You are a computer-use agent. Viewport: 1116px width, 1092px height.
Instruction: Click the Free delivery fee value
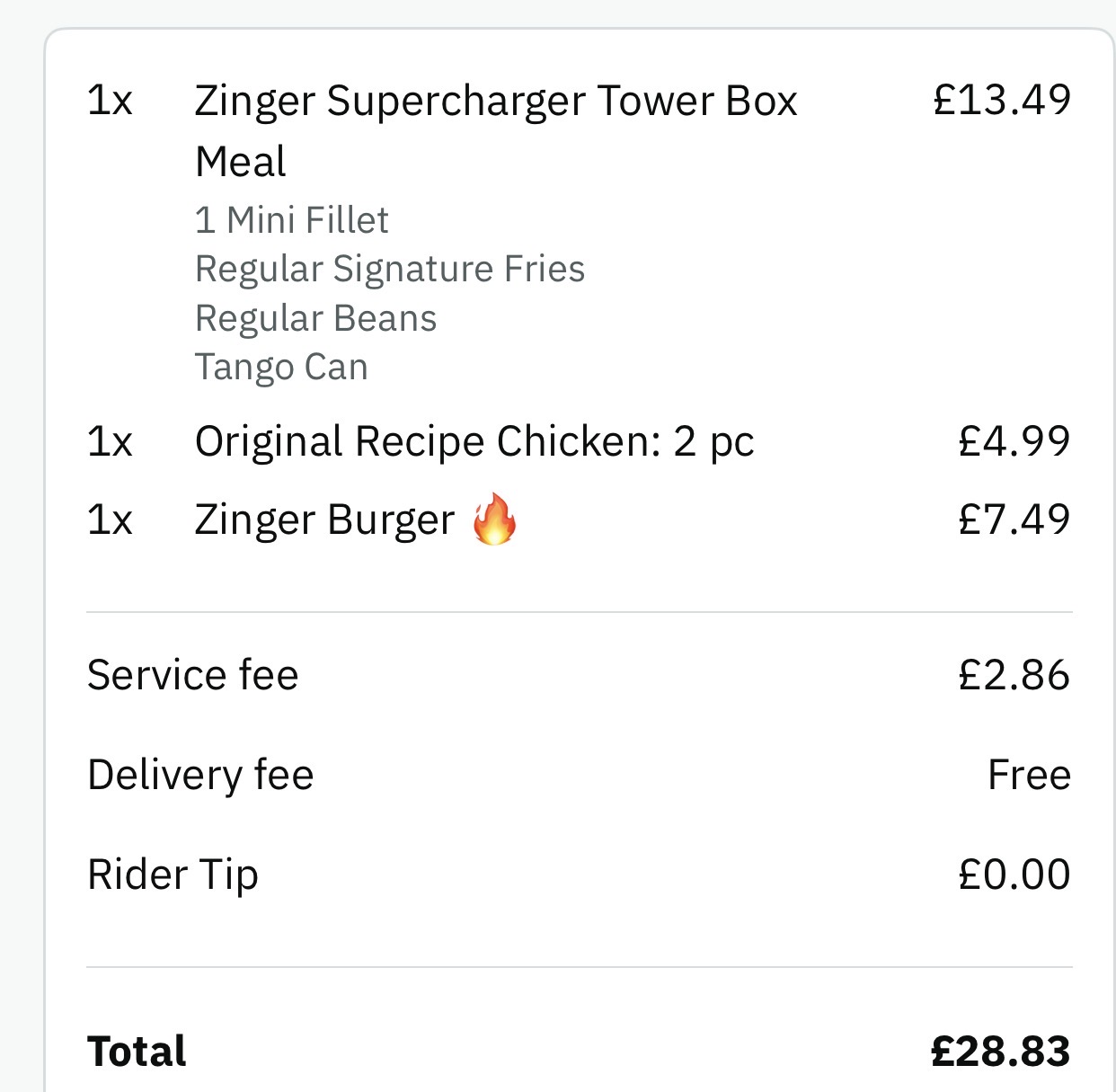click(1029, 775)
